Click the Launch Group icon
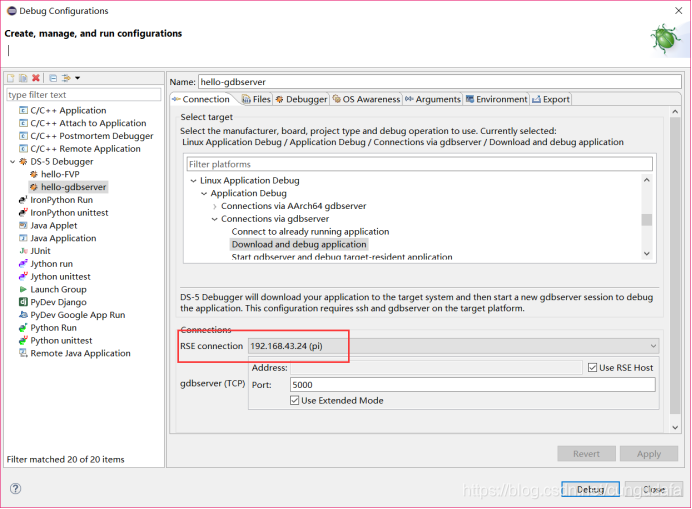This screenshot has width=692, height=509. [23, 290]
